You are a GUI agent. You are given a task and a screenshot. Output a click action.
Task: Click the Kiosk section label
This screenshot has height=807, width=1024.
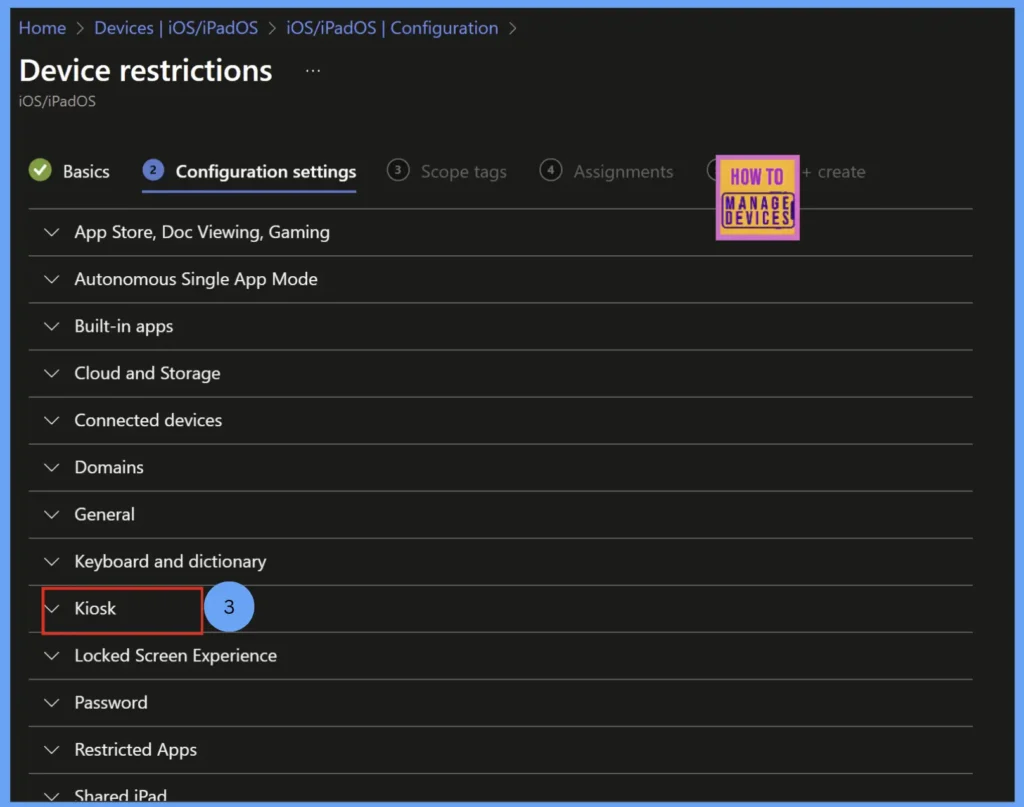[x=95, y=609]
